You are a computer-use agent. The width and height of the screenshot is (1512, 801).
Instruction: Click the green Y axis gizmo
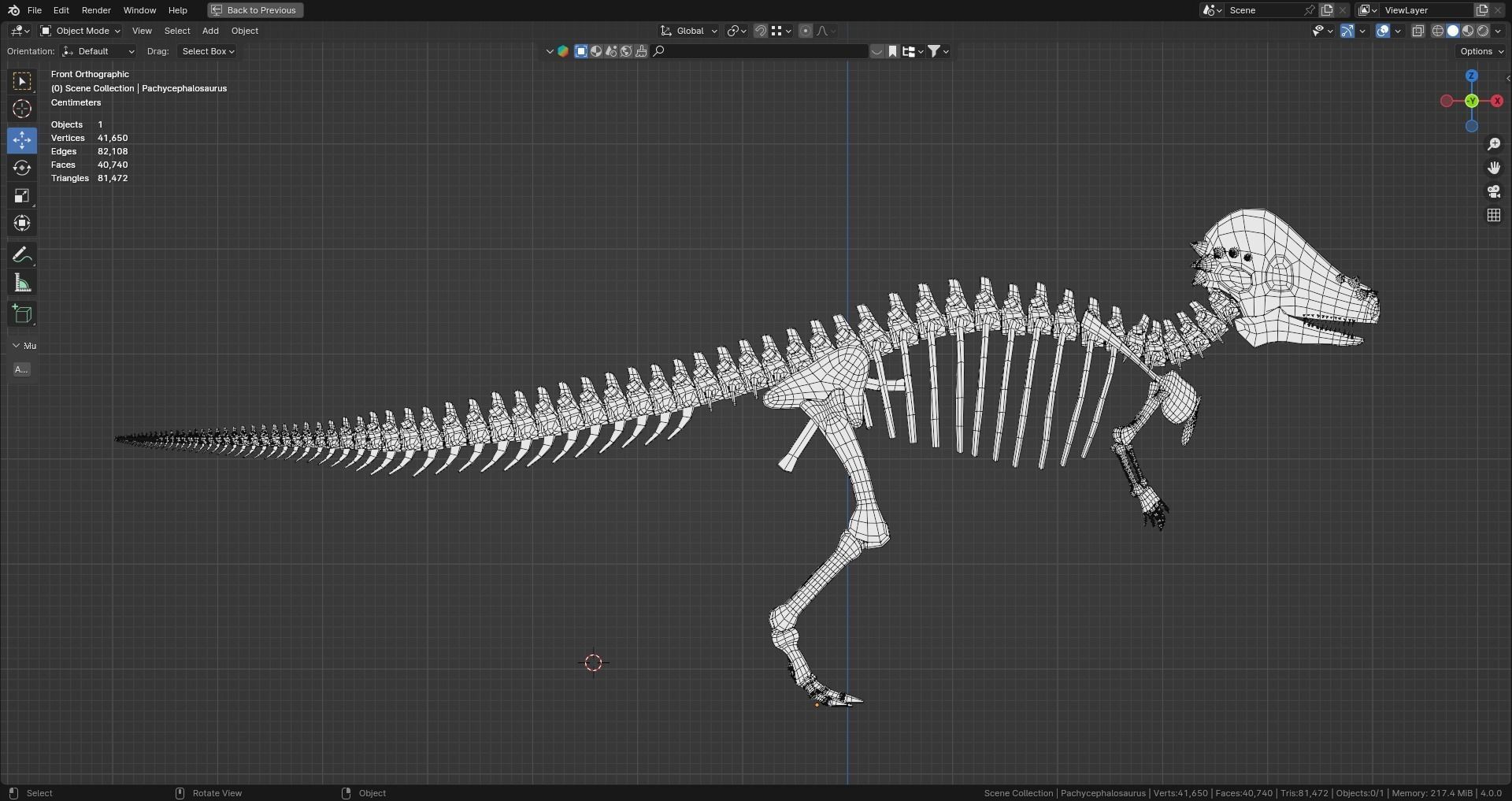(1471, 101)
